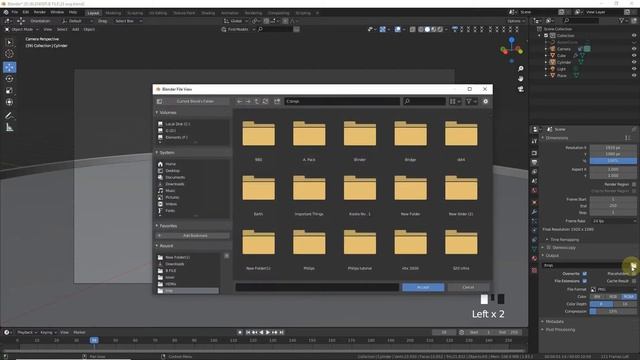This screenshot has height=360, width=640.
Task: Go to parent directory in file view
Action: pos(257,101)
